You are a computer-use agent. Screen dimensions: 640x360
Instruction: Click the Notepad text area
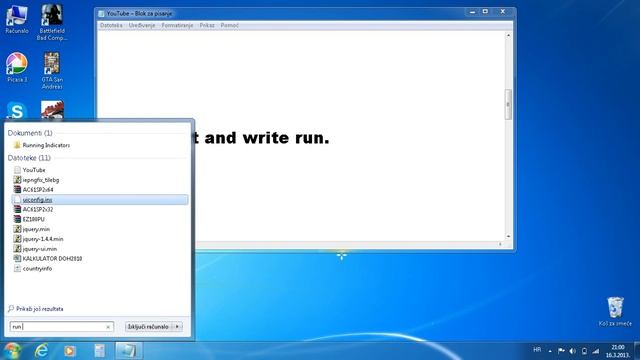pos(301,136)
